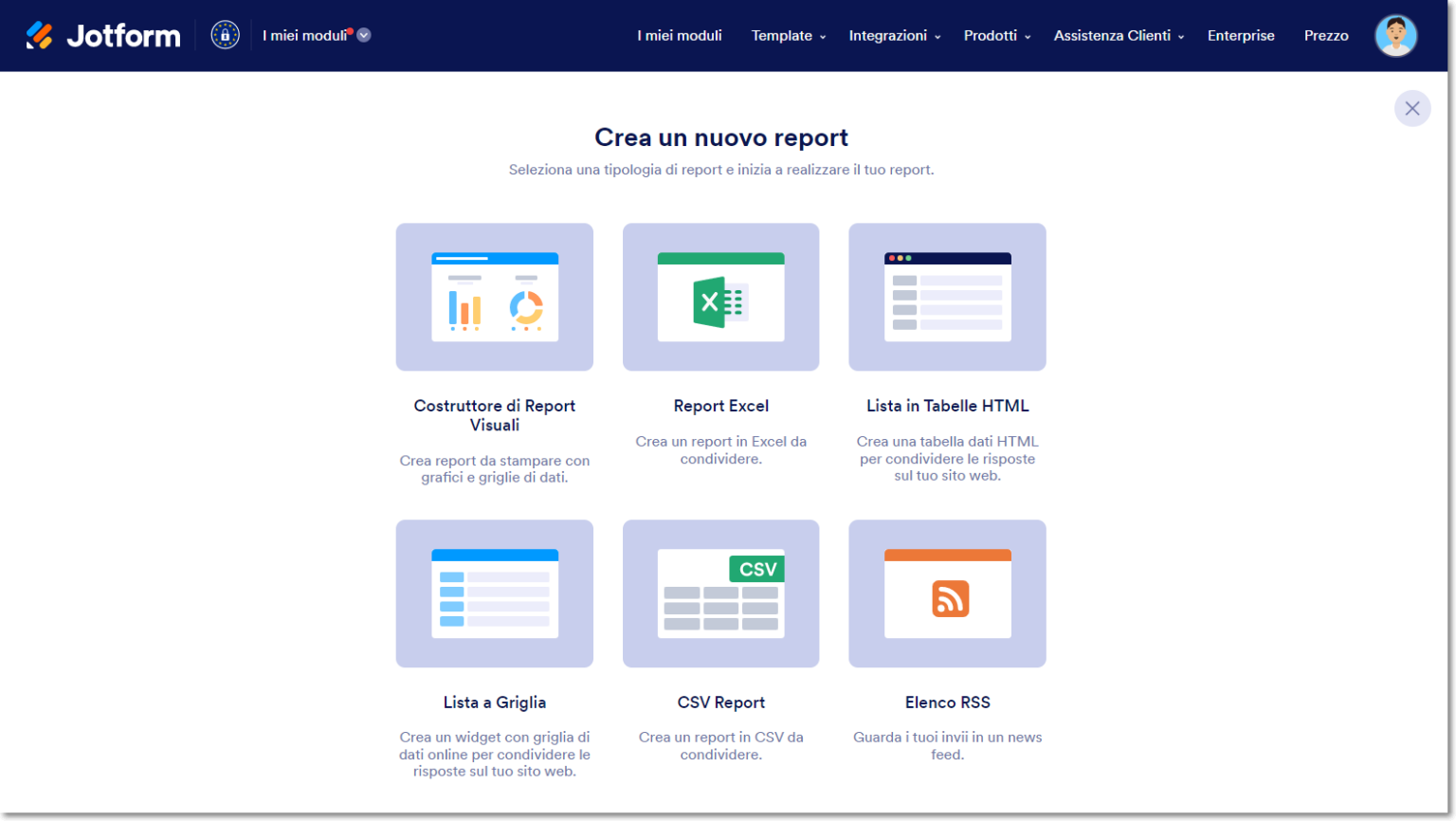Click the Elenco RSS title text

947,702
